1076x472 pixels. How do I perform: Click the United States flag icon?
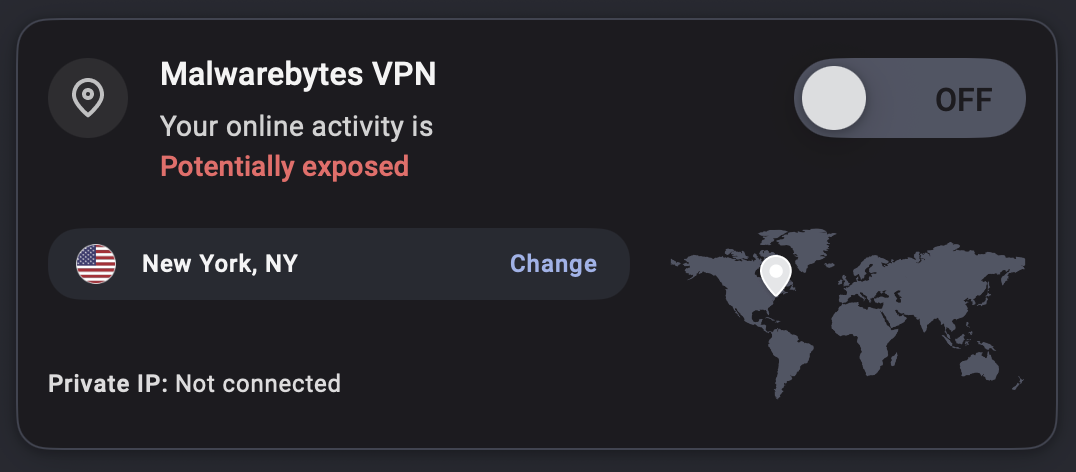pos(96,264)
